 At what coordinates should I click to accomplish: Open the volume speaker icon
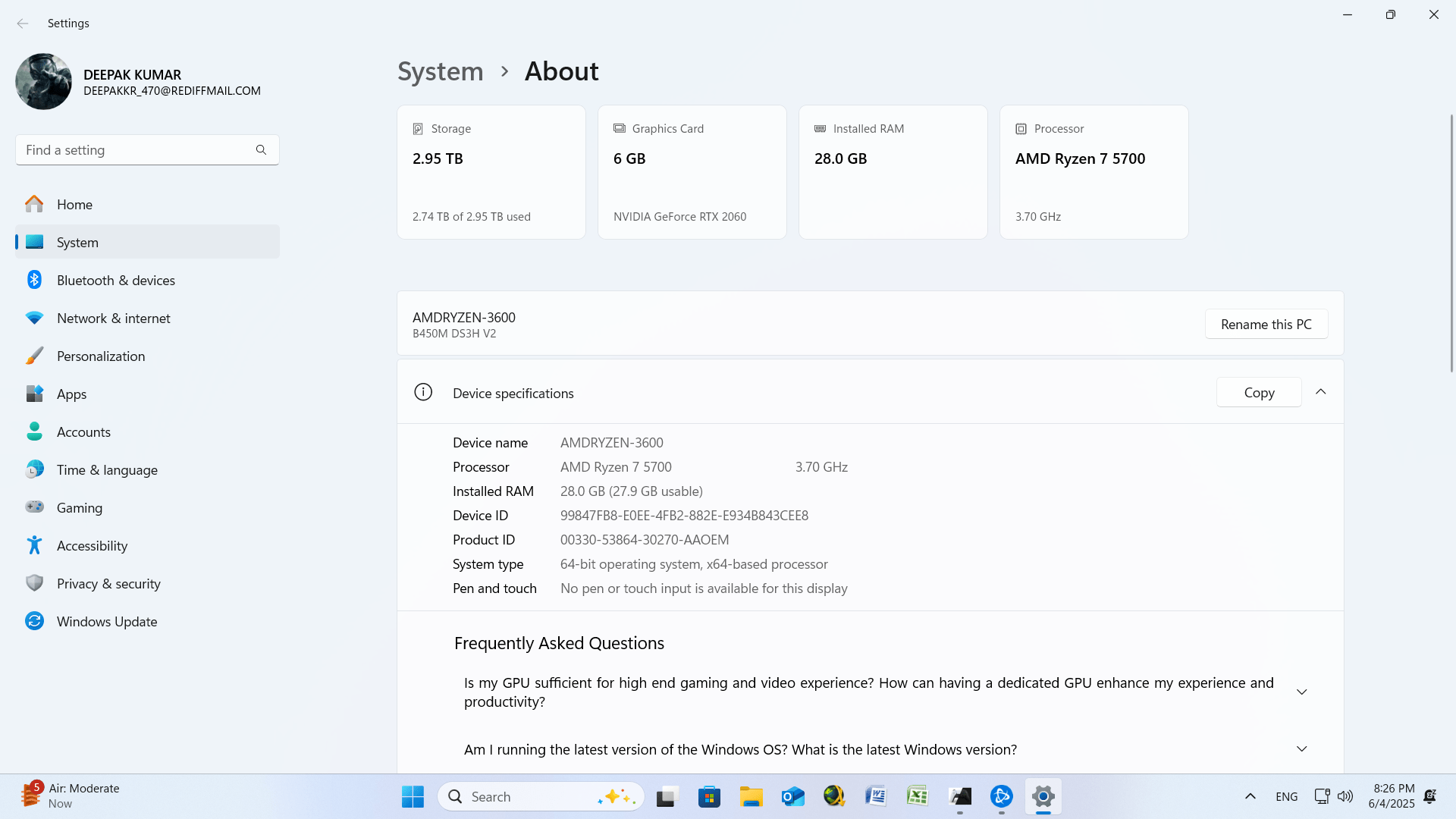pyautogui.click(x=1345, y=796)
